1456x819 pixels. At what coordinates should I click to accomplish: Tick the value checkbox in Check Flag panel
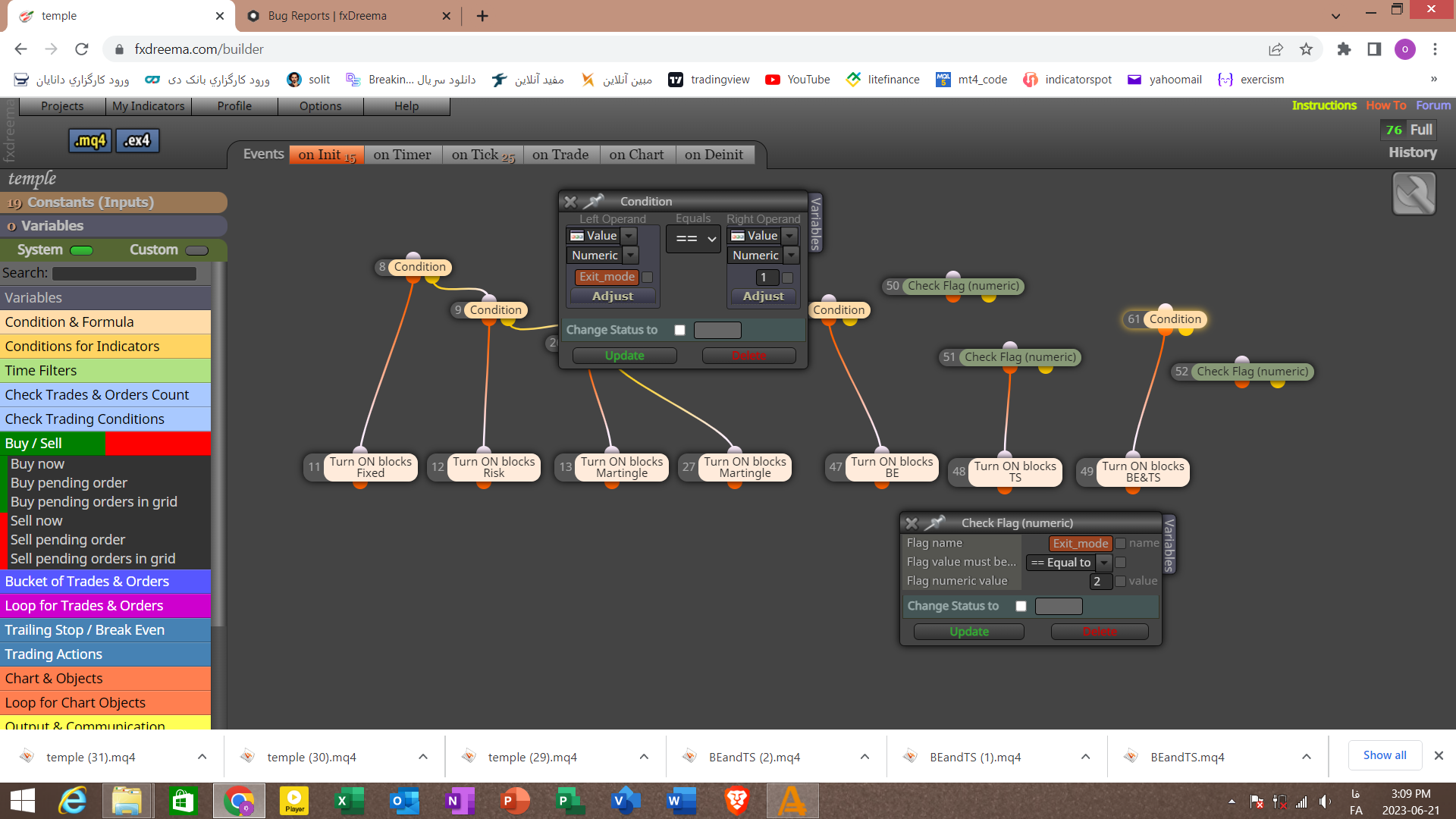[1120, 581]
